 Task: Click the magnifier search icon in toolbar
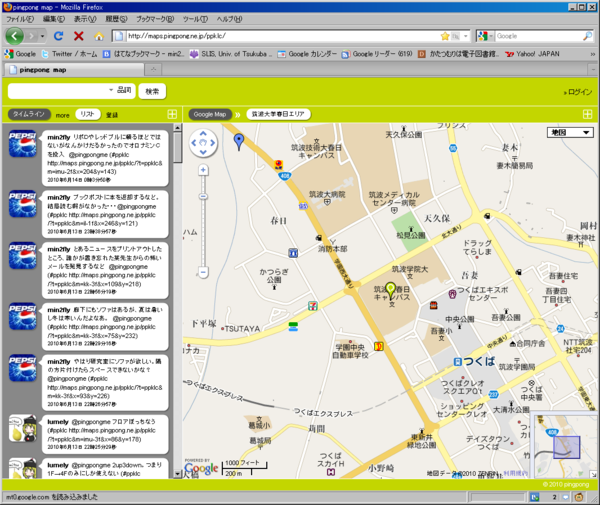tap(587, 36)
